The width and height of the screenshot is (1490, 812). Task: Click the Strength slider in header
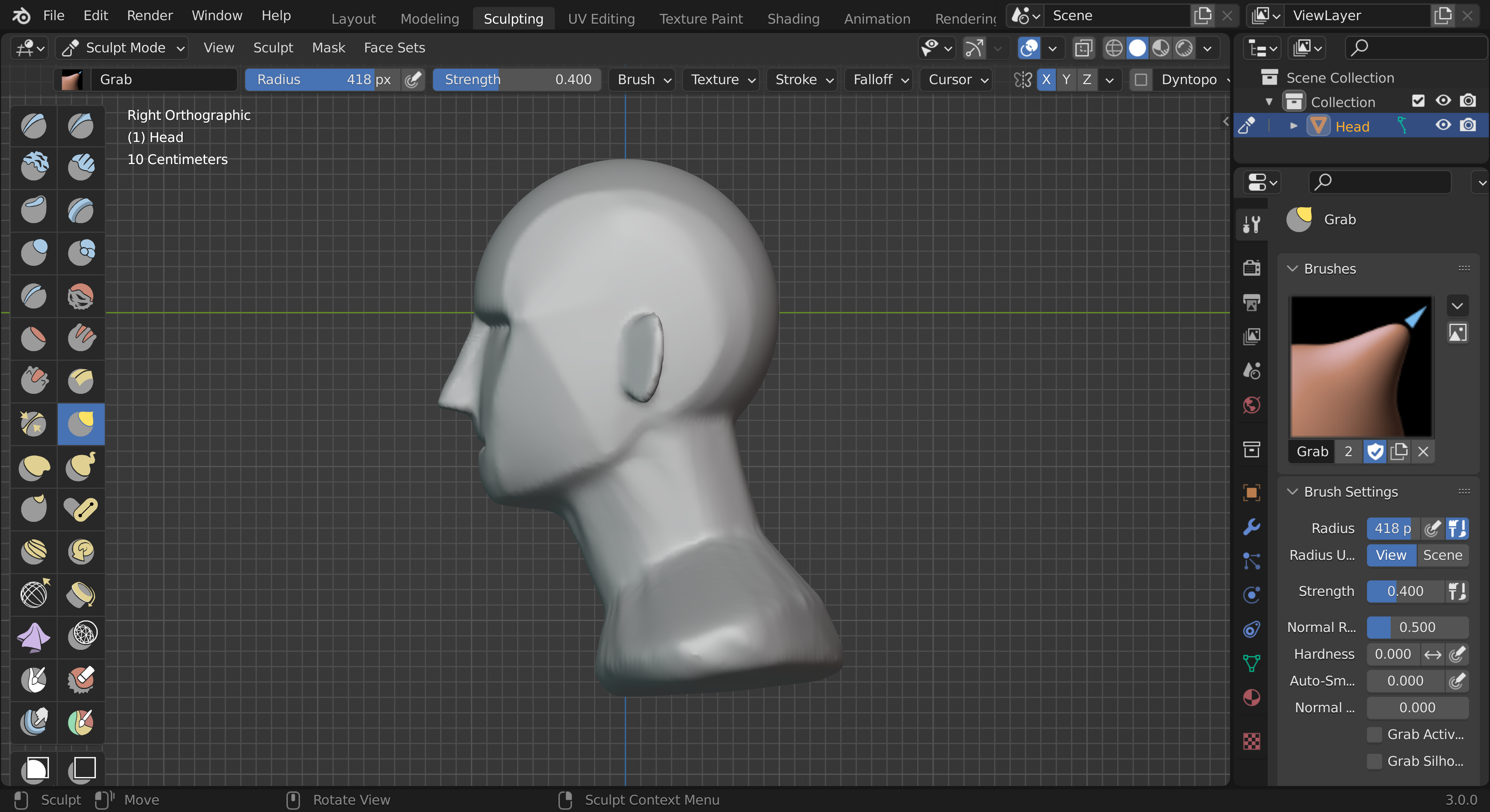pyautogui.click(x=516, y=80)
